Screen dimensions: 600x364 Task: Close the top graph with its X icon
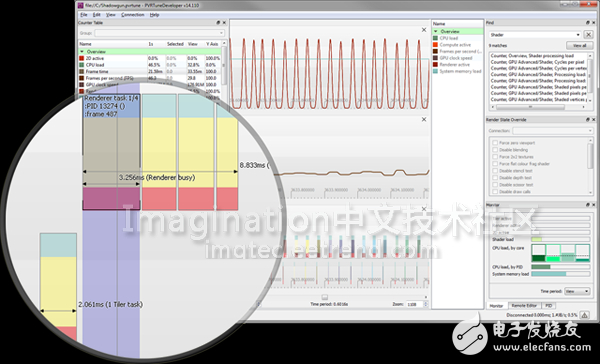point(424,30)
